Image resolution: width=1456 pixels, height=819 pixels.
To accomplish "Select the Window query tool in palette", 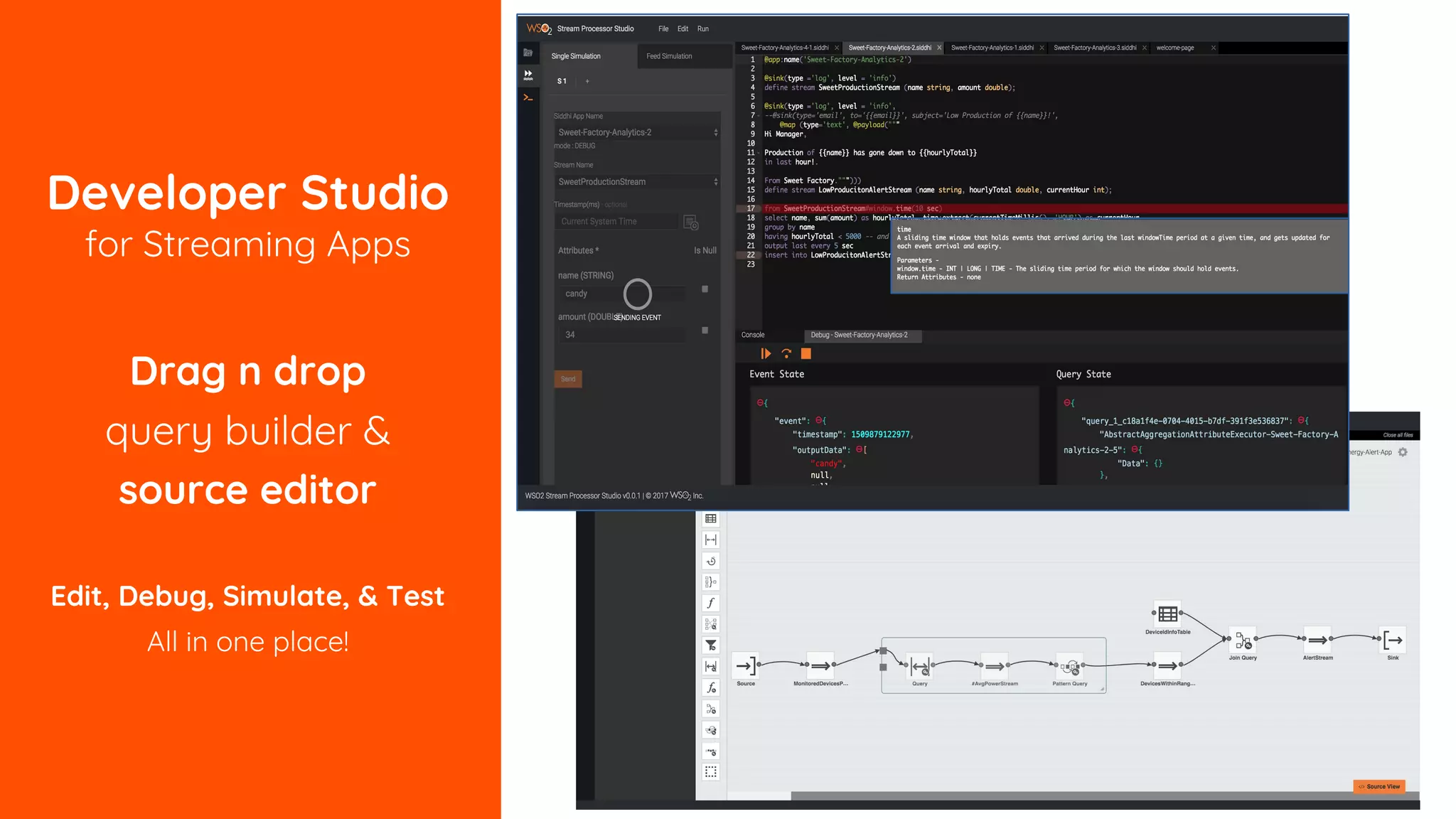I will [x=711, y=666].
